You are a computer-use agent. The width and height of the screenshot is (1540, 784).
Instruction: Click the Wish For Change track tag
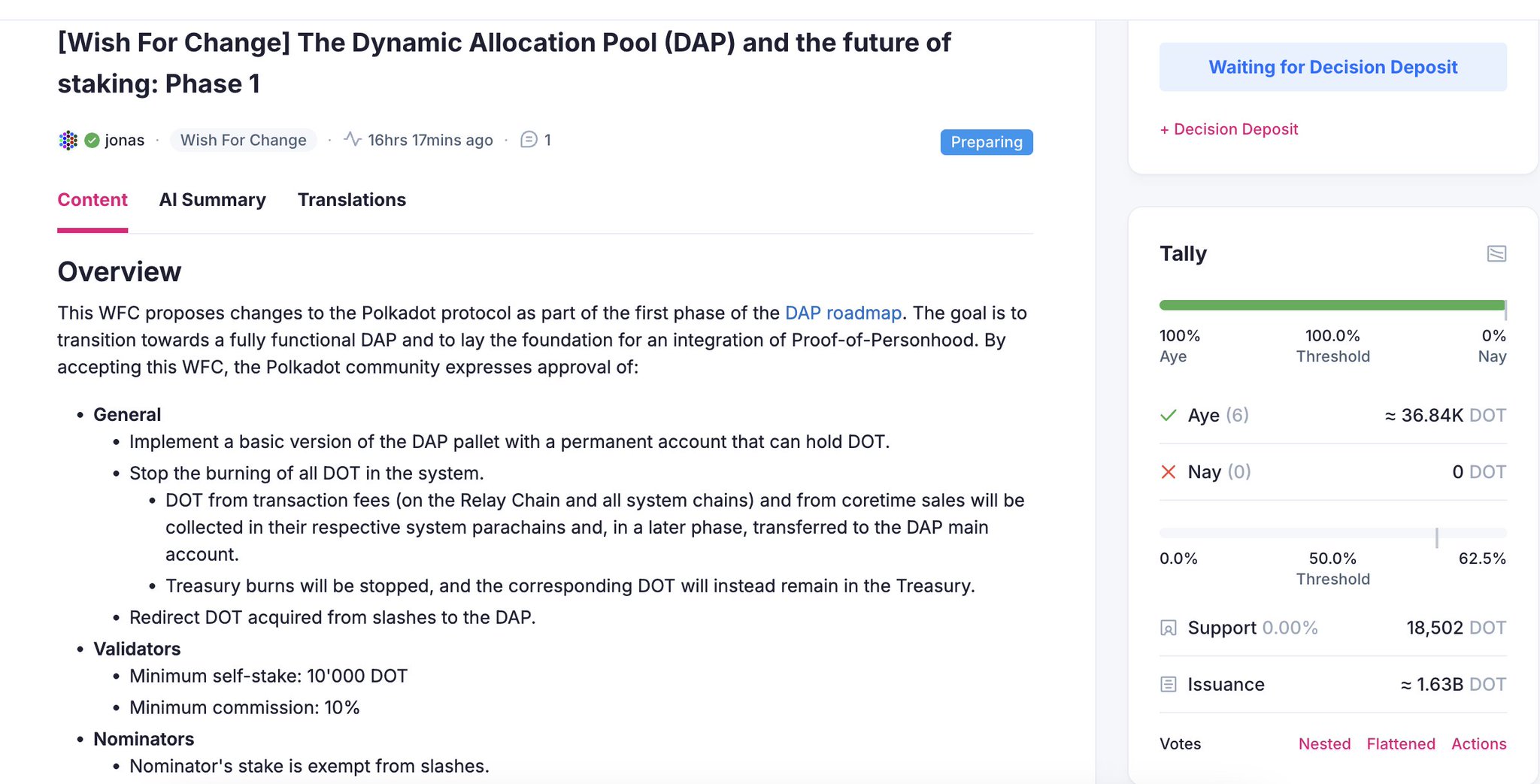point(244,141)
